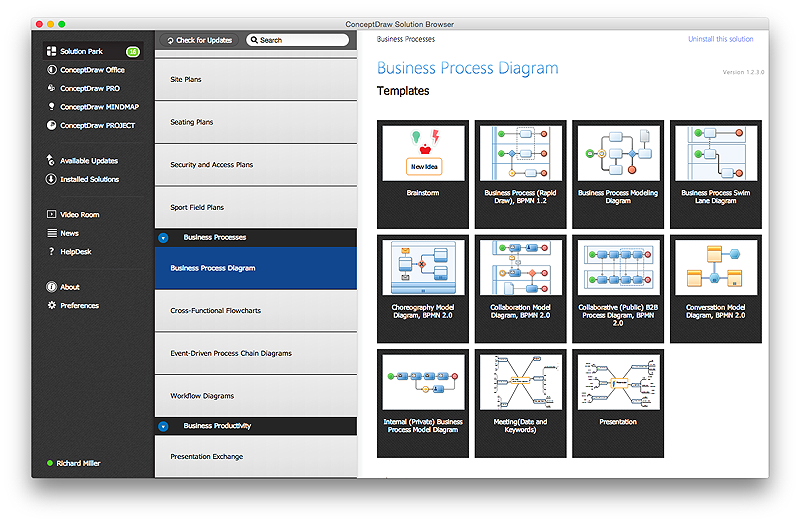Click the Video Room play icon
This screenshot has width=800, height=523.
[x=51, y=214]
